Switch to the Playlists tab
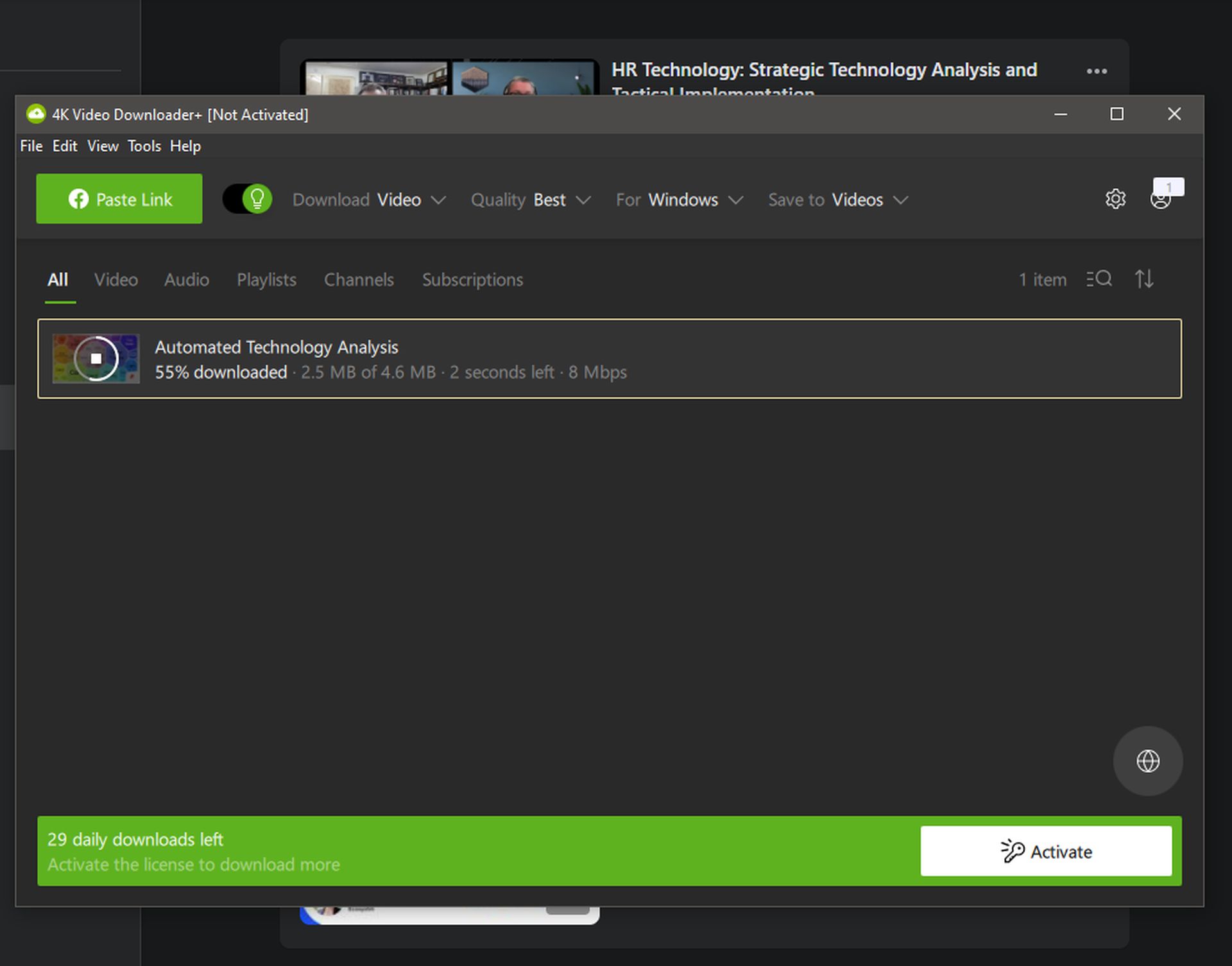This screenshot has height=966, width=1232. click(x=266, y=280)
